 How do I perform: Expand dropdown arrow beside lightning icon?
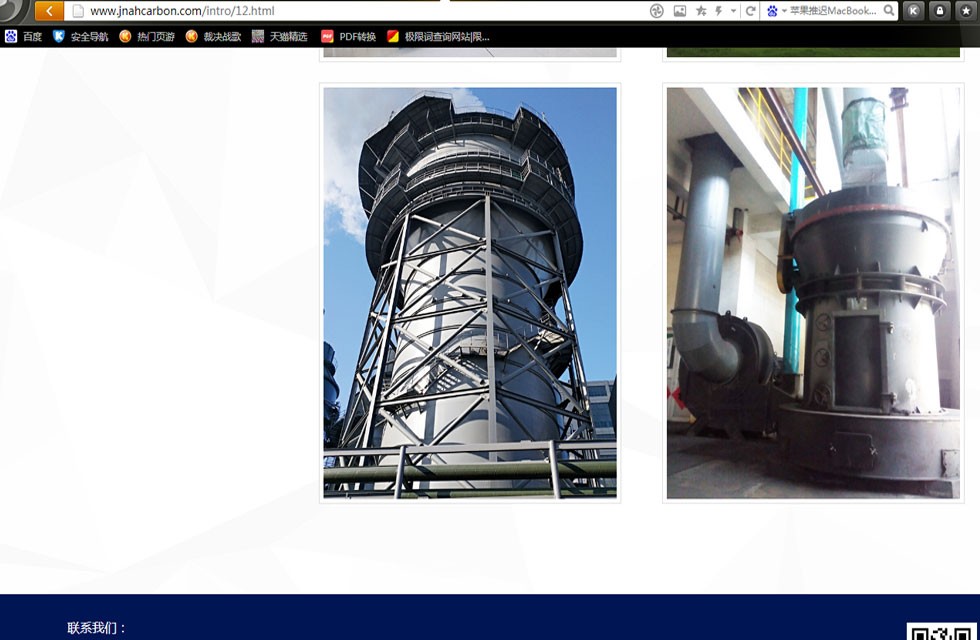click(733, 11)
